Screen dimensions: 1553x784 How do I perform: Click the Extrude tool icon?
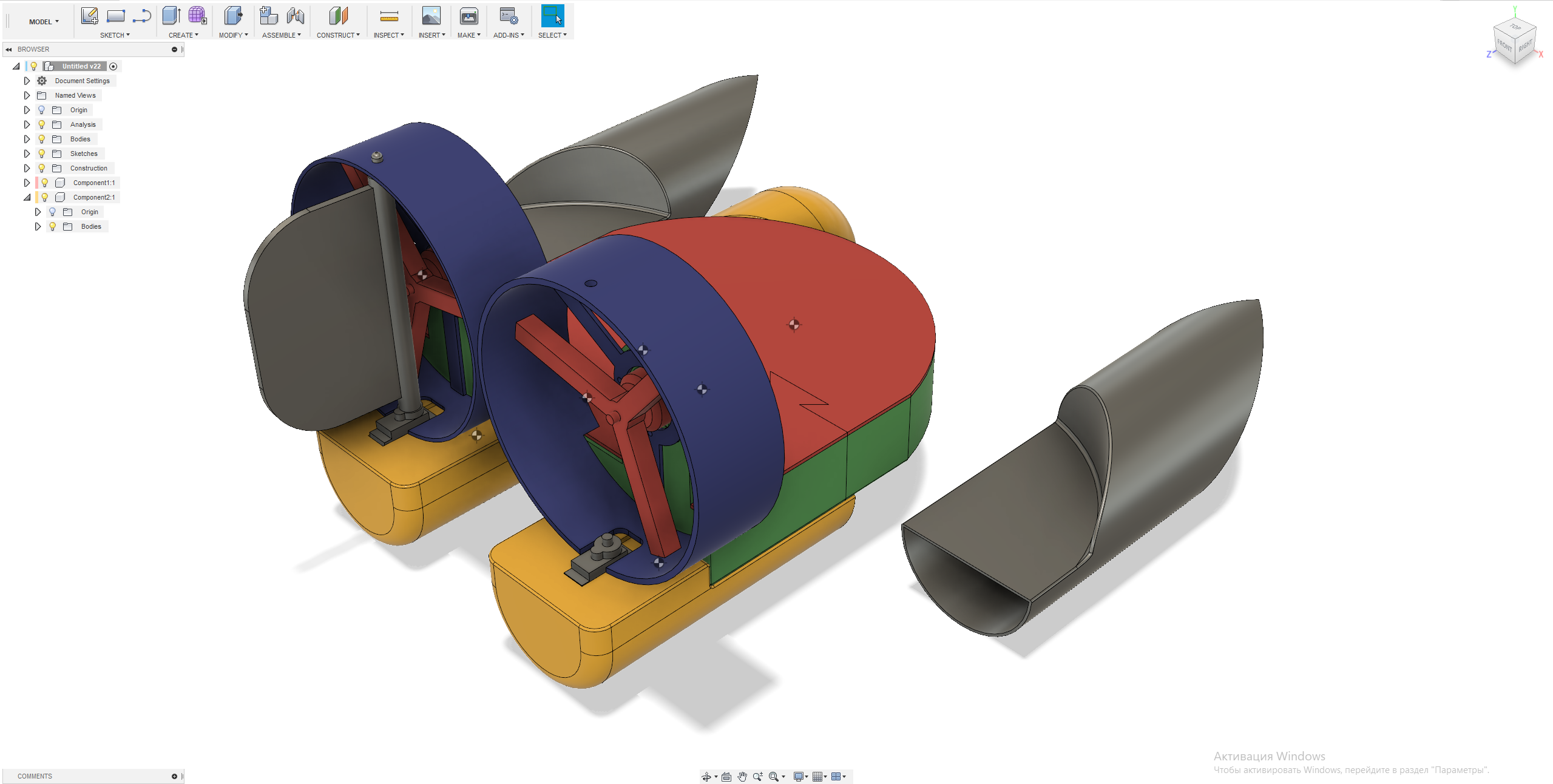(171, 16)
